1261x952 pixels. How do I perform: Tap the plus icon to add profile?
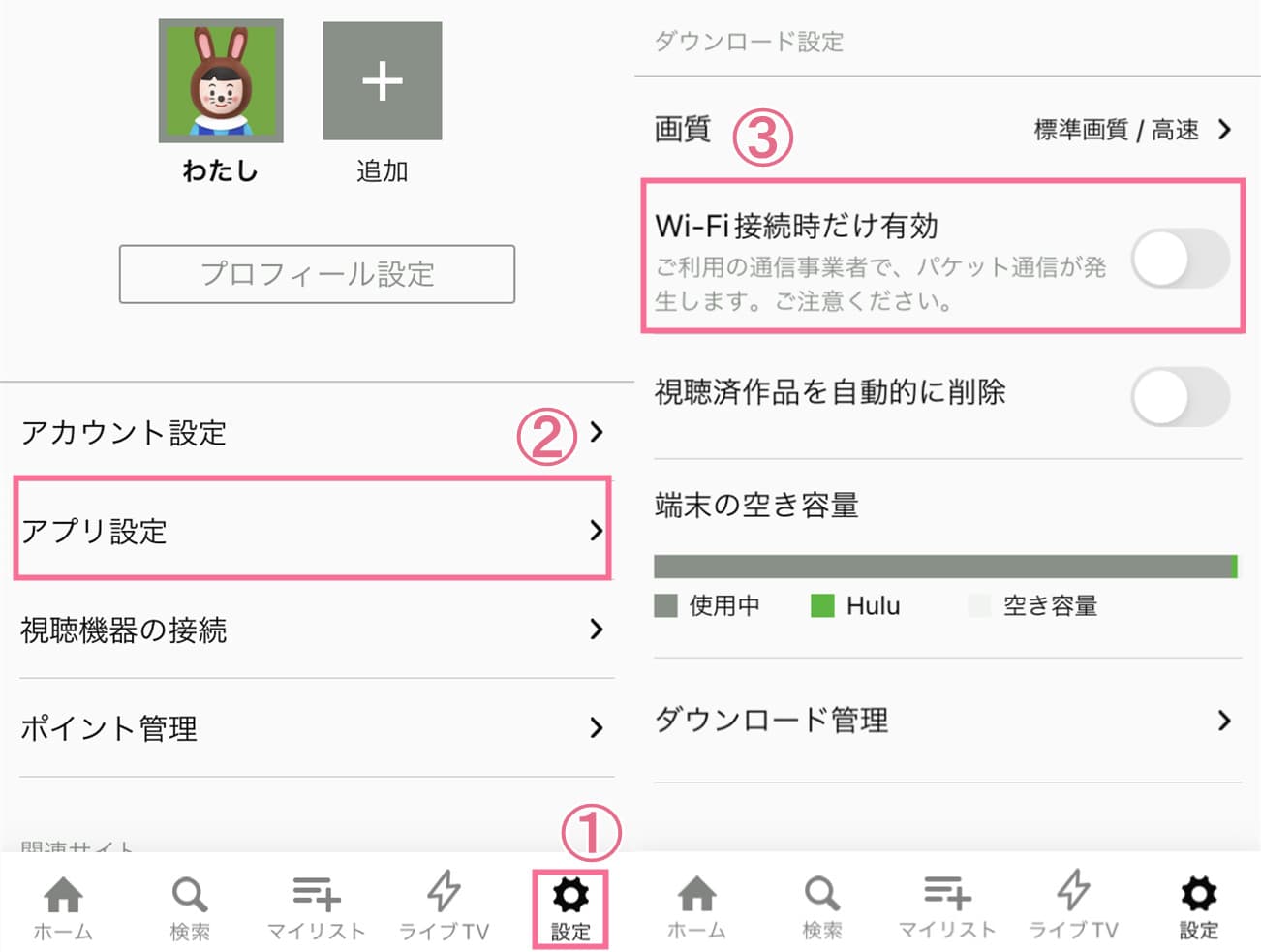pyautogui.click(x=383, y=81)
